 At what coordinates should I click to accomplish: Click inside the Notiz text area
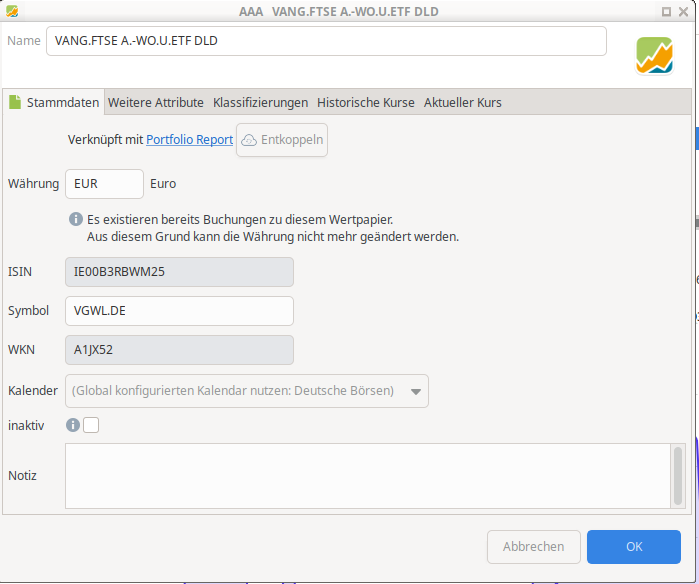coord(368,476)
